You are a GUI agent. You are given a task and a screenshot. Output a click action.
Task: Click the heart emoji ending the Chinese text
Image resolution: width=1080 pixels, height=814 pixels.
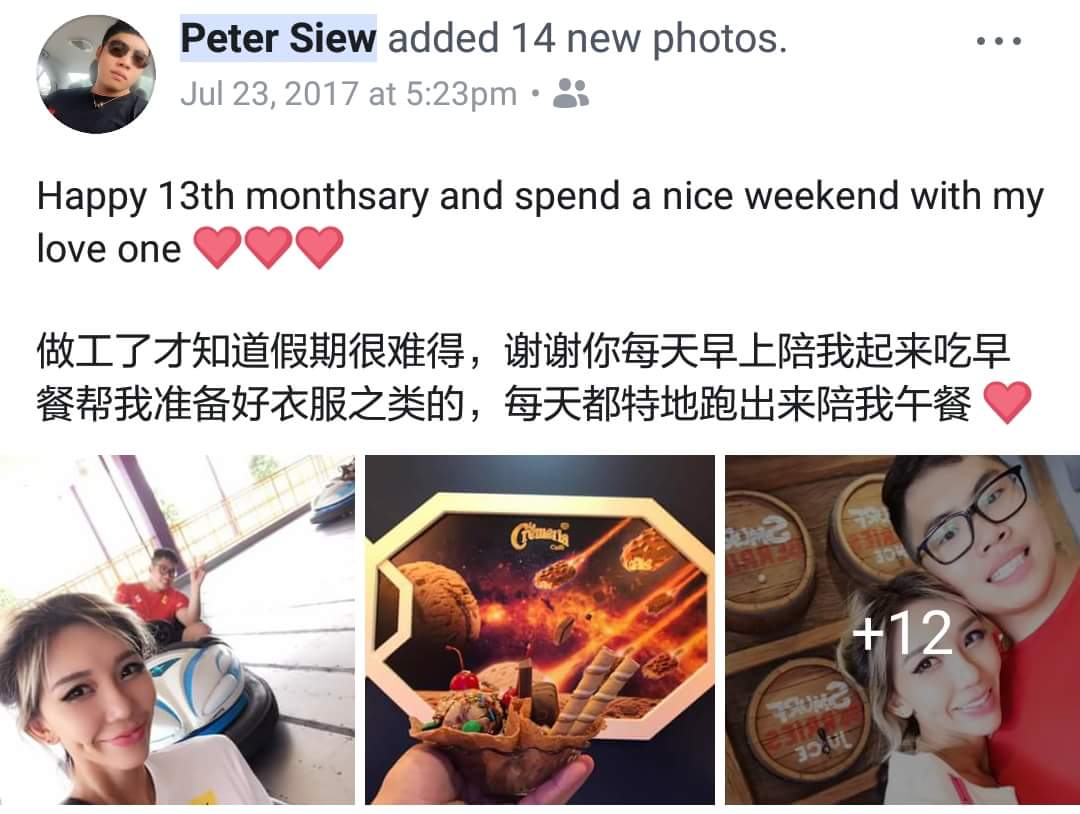coord(1008,403)
